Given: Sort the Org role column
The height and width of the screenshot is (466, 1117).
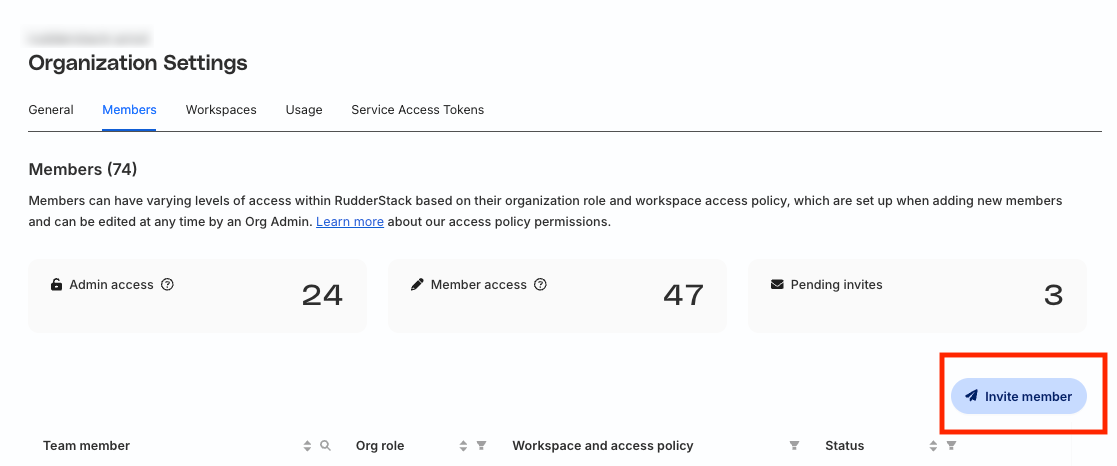Looking at the screenshot, I should (463, 445).
